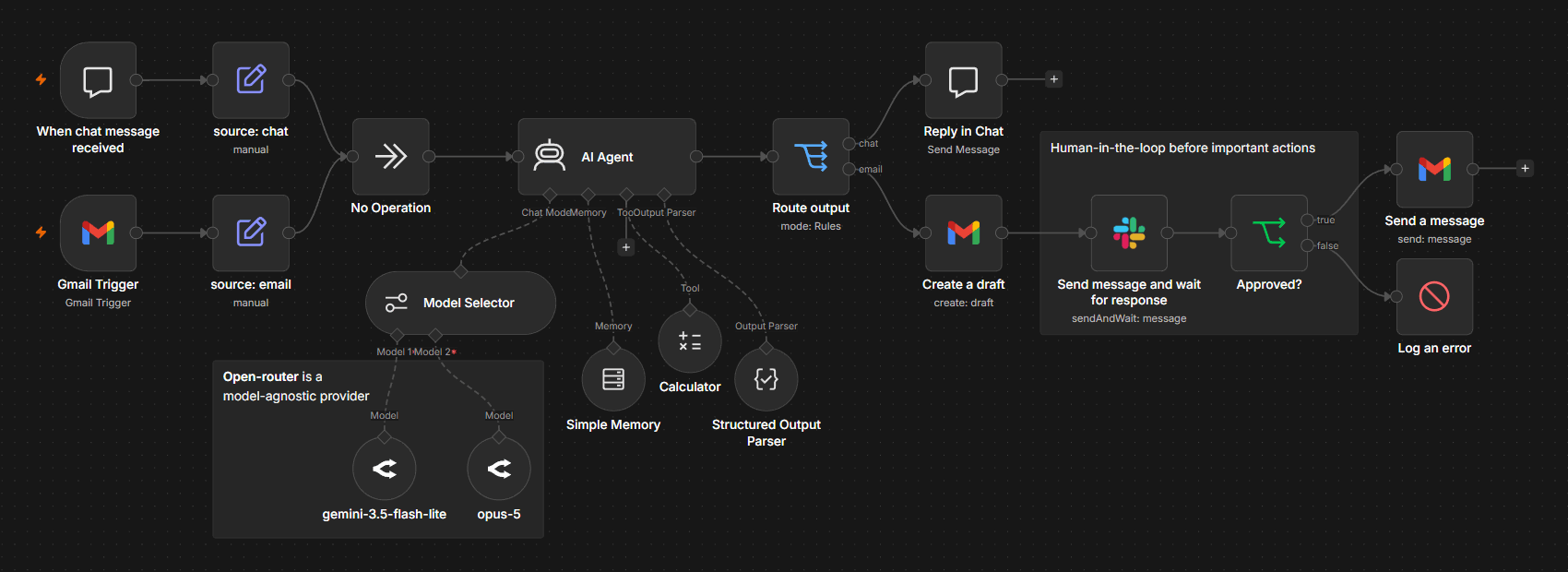1568x572 pixels.
Task: Click the 'mode: Rules' subtitle
Action: 811,226
